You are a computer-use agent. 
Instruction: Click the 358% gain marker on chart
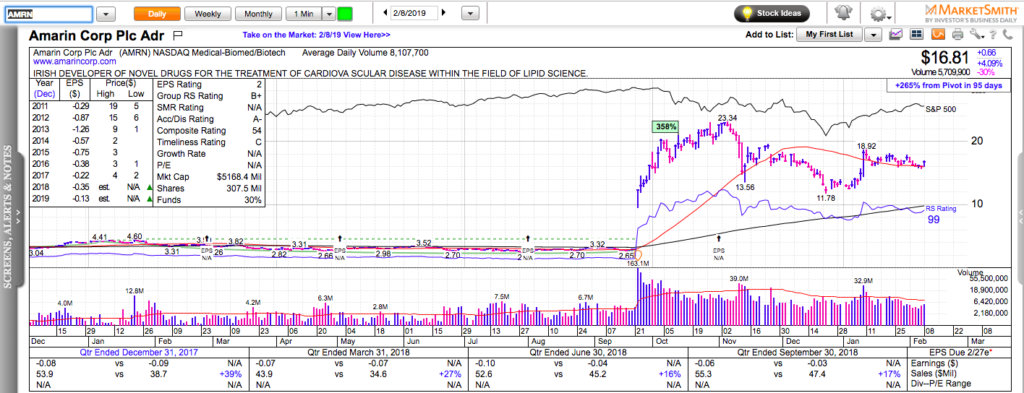click(665, 127)
